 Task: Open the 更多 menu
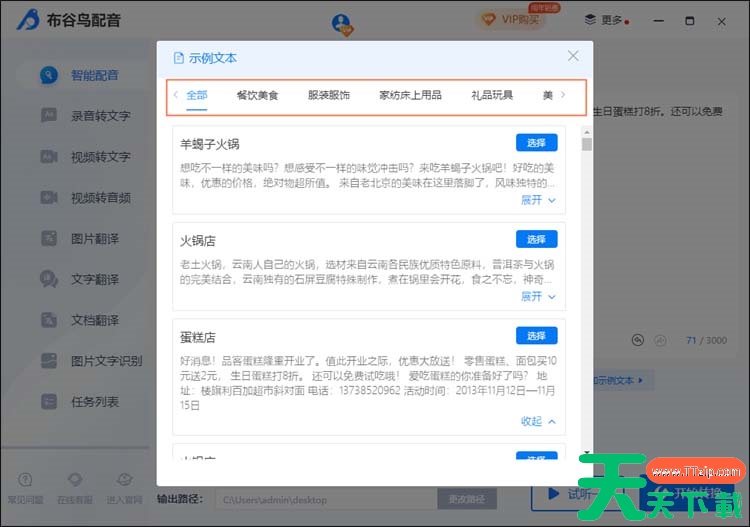coord(606,20)
